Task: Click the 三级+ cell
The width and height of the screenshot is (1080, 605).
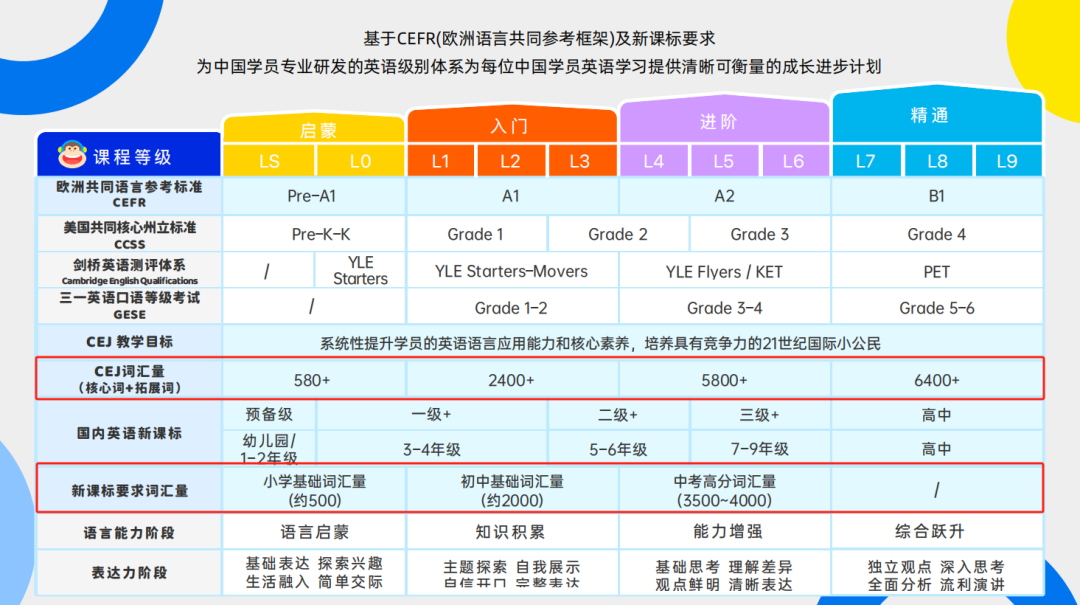Action: coord(759,414)
